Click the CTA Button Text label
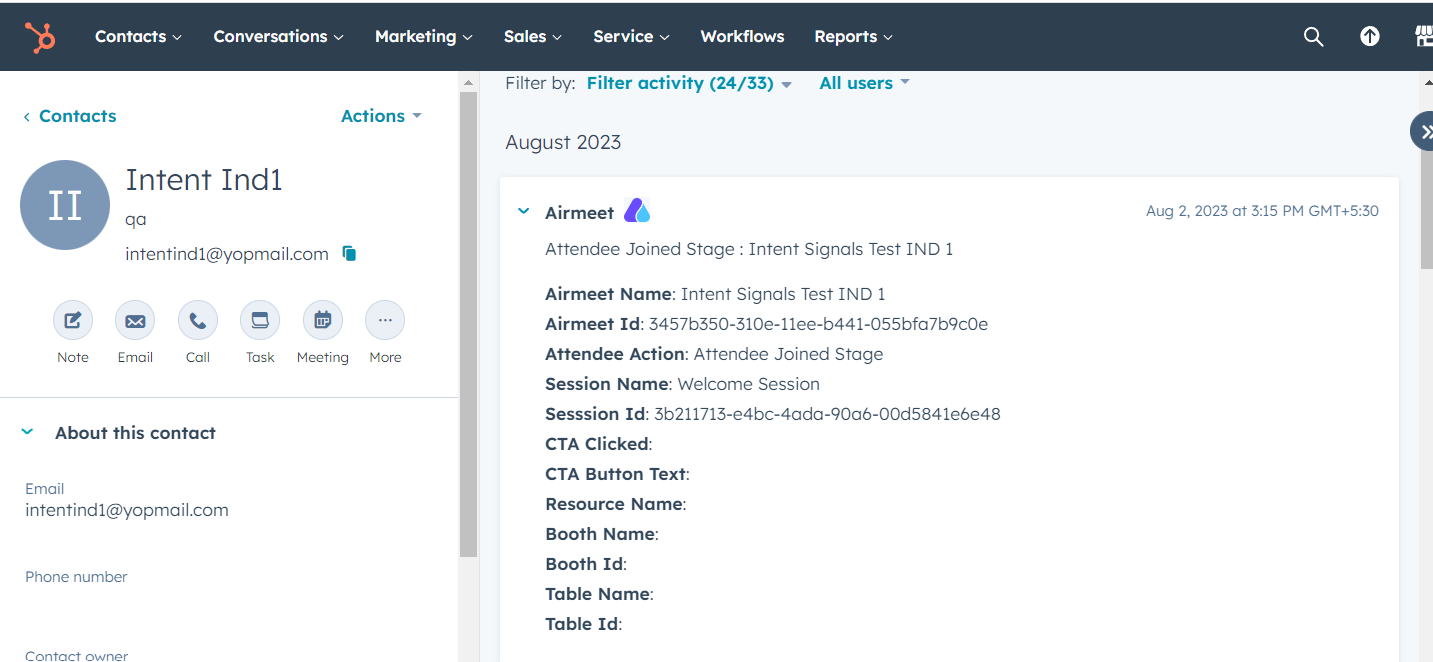 tap(617, 474)
